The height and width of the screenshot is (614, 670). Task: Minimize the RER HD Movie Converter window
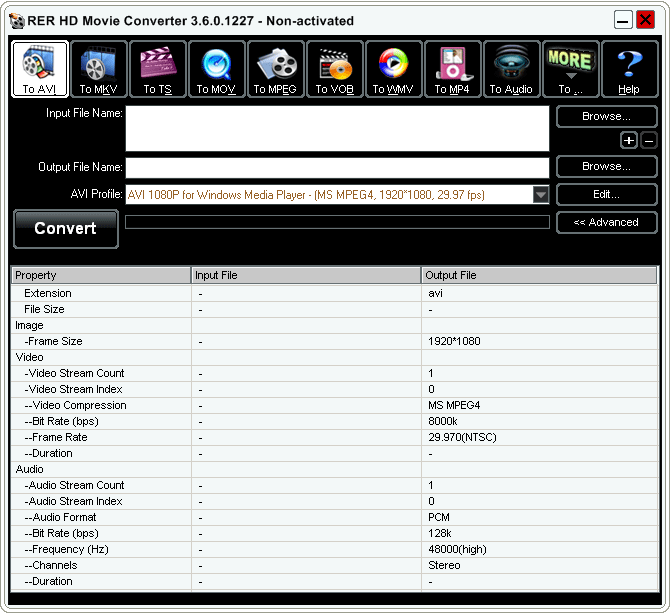pyautogui.click(x=623, y=20)
